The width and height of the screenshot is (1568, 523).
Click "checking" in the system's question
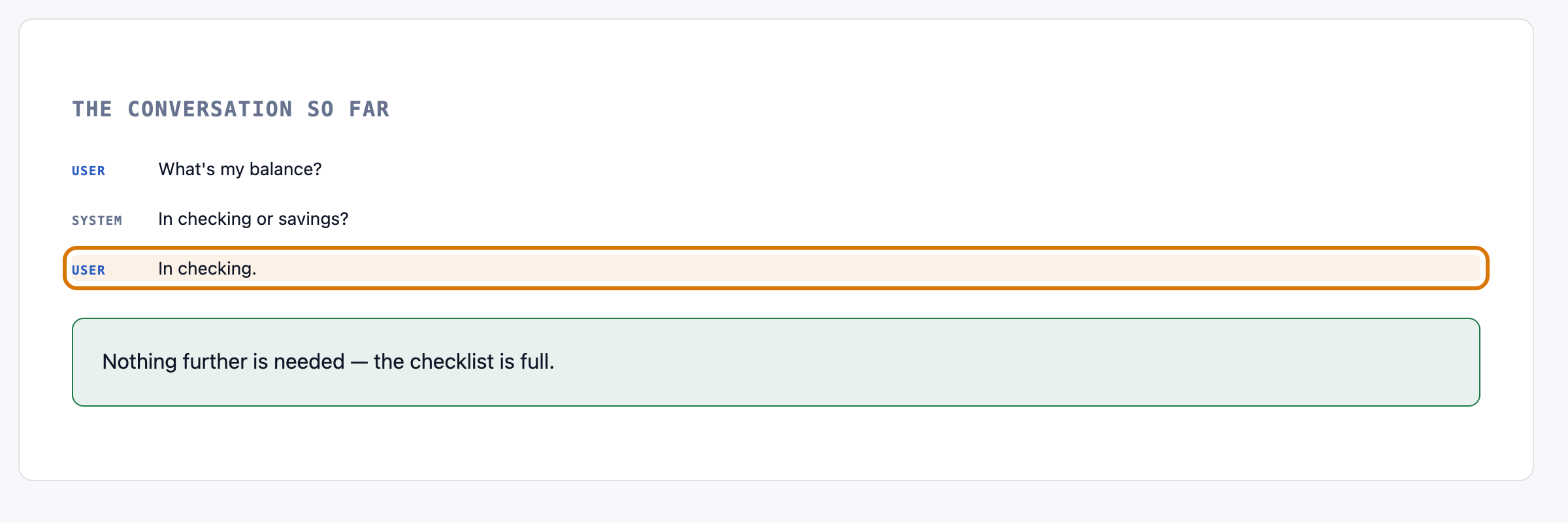(x=215, y=219)
